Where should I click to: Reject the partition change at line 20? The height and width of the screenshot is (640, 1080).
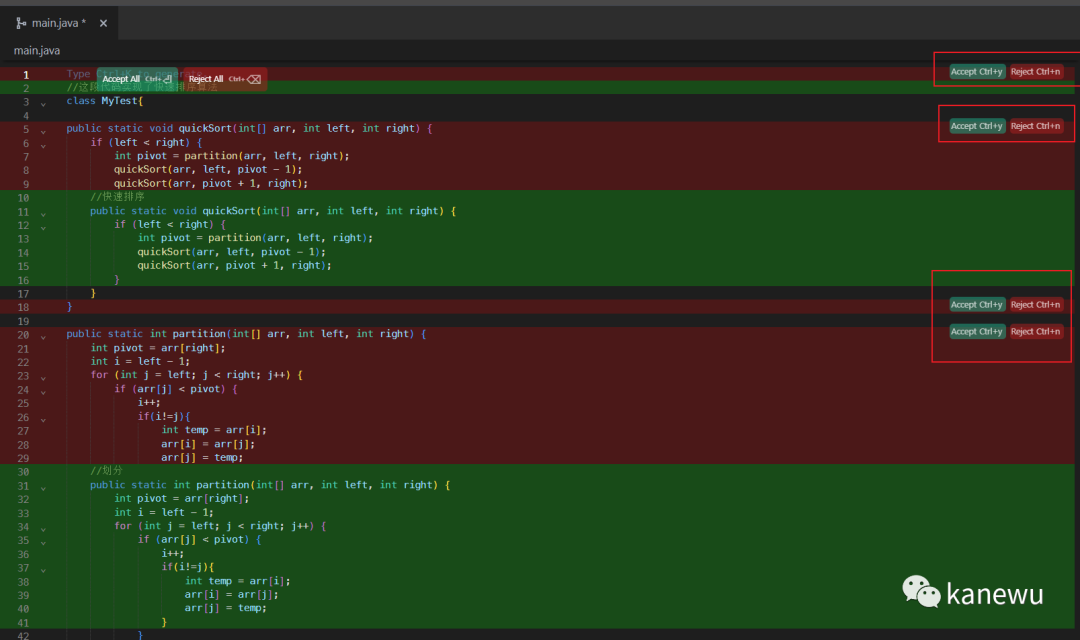point(1035,332)
